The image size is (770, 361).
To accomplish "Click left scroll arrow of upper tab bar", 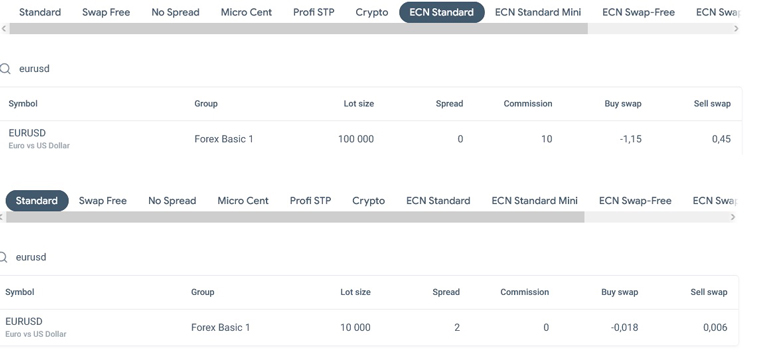I will click(x=4, y=28).
